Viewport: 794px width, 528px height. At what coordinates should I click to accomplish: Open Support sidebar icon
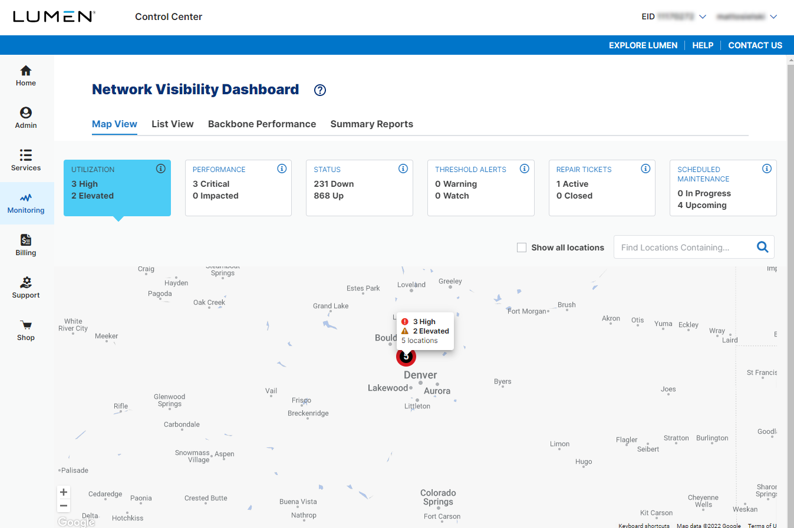click(26, 288)
